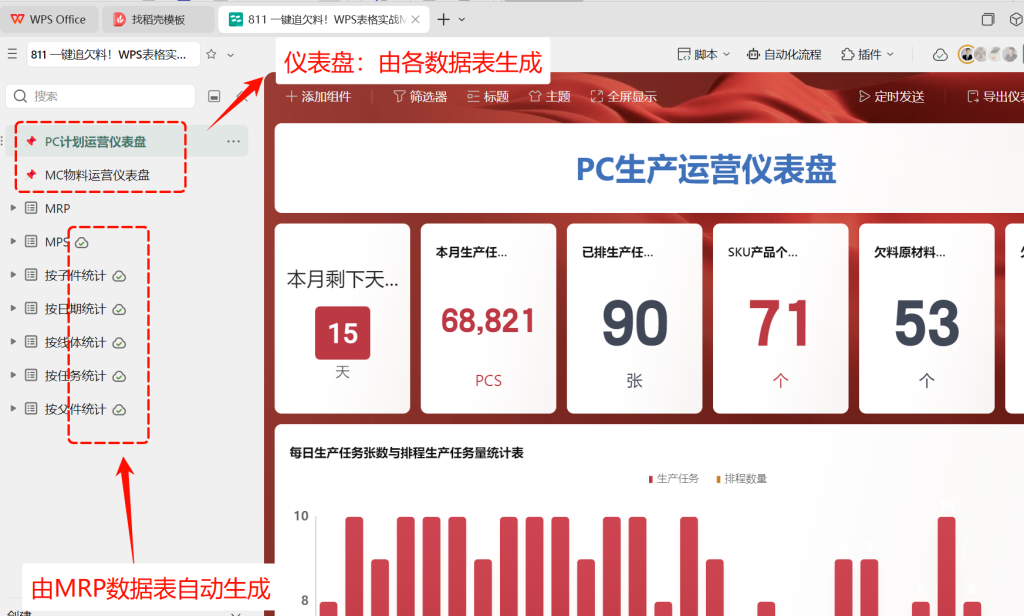Image resolution: width=1024 pixels, height=616 pixels.
Task: Open the 脚本 dropdown menu
Action: (x=703, y=54)
